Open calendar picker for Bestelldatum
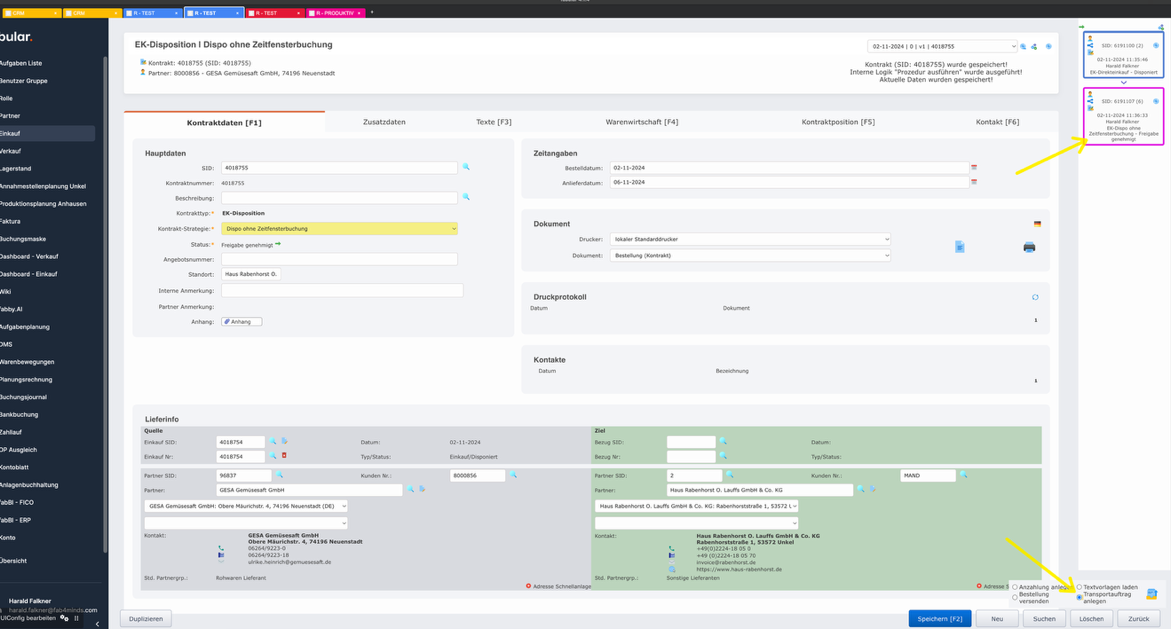 click(x=974, y=168)
